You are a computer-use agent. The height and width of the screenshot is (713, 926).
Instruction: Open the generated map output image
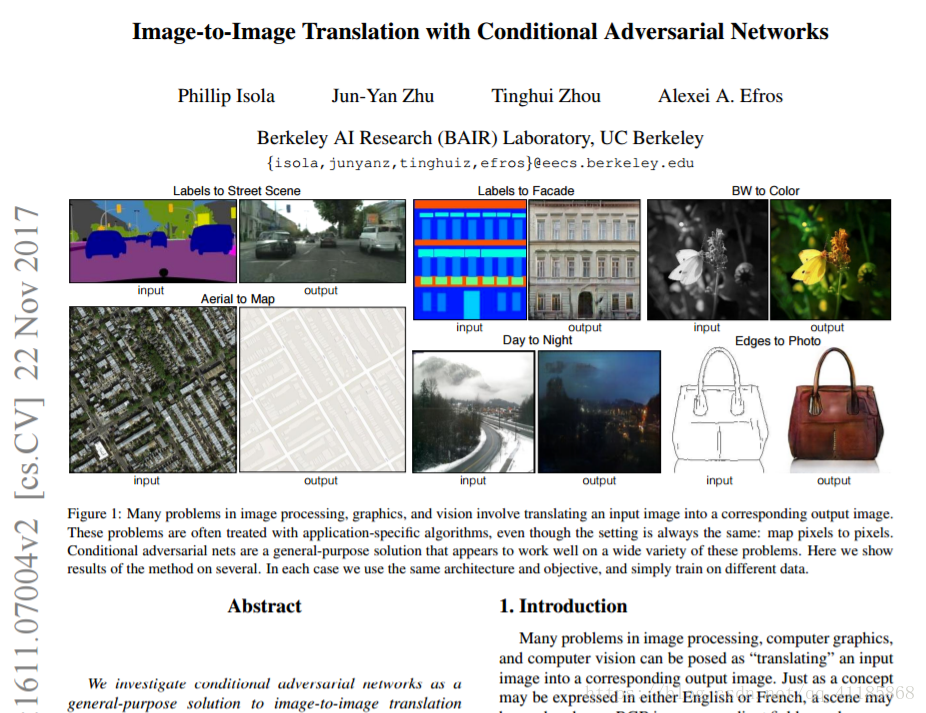322,389
